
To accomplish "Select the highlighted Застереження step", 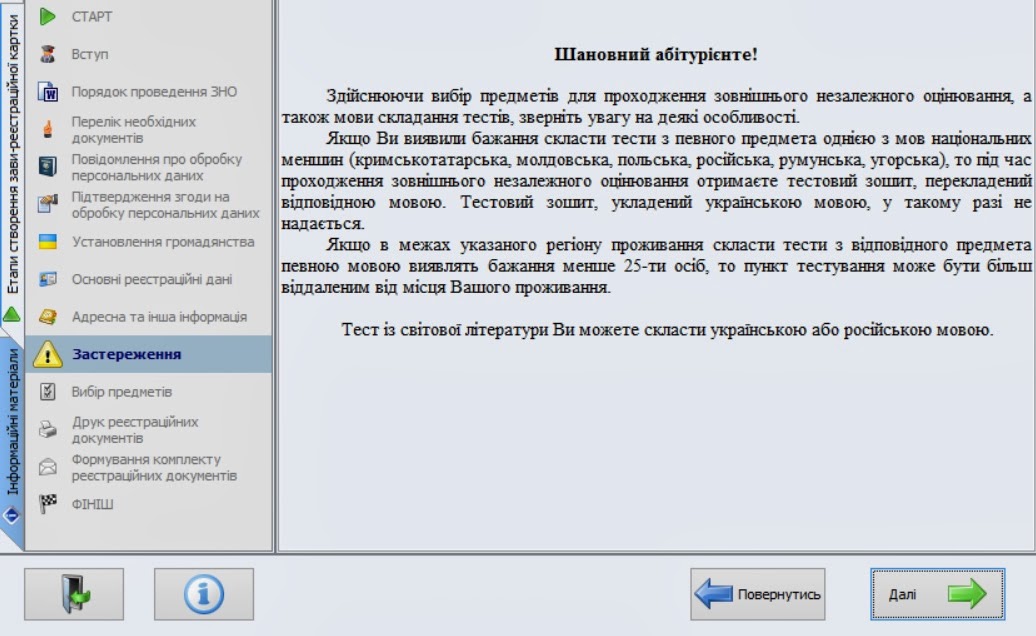I will [x=149, y=354].
